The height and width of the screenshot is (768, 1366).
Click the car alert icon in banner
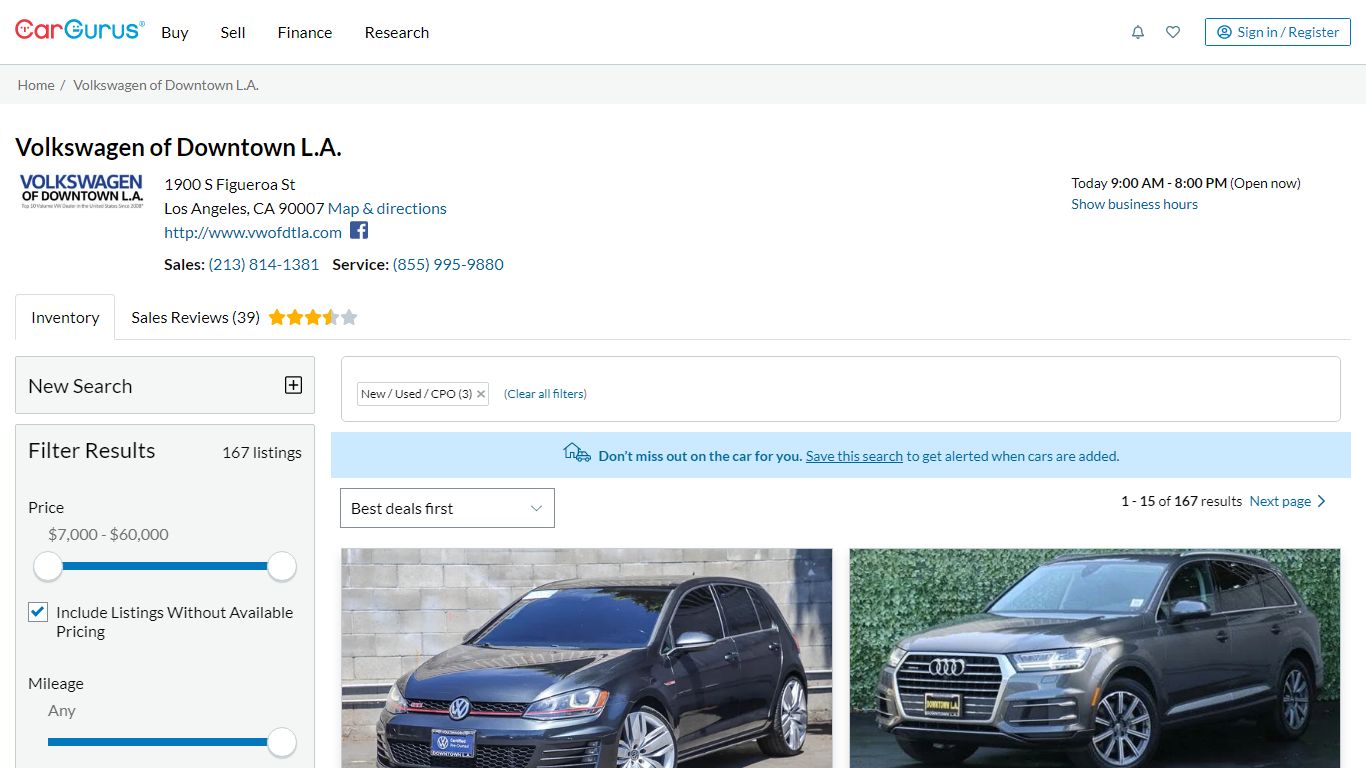[577, 452]
